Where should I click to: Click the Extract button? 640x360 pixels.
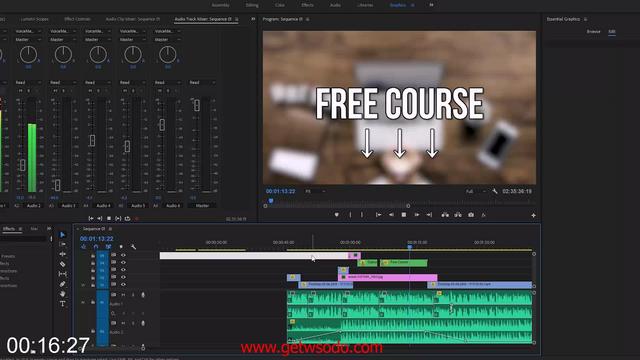[x=458, y=215]
